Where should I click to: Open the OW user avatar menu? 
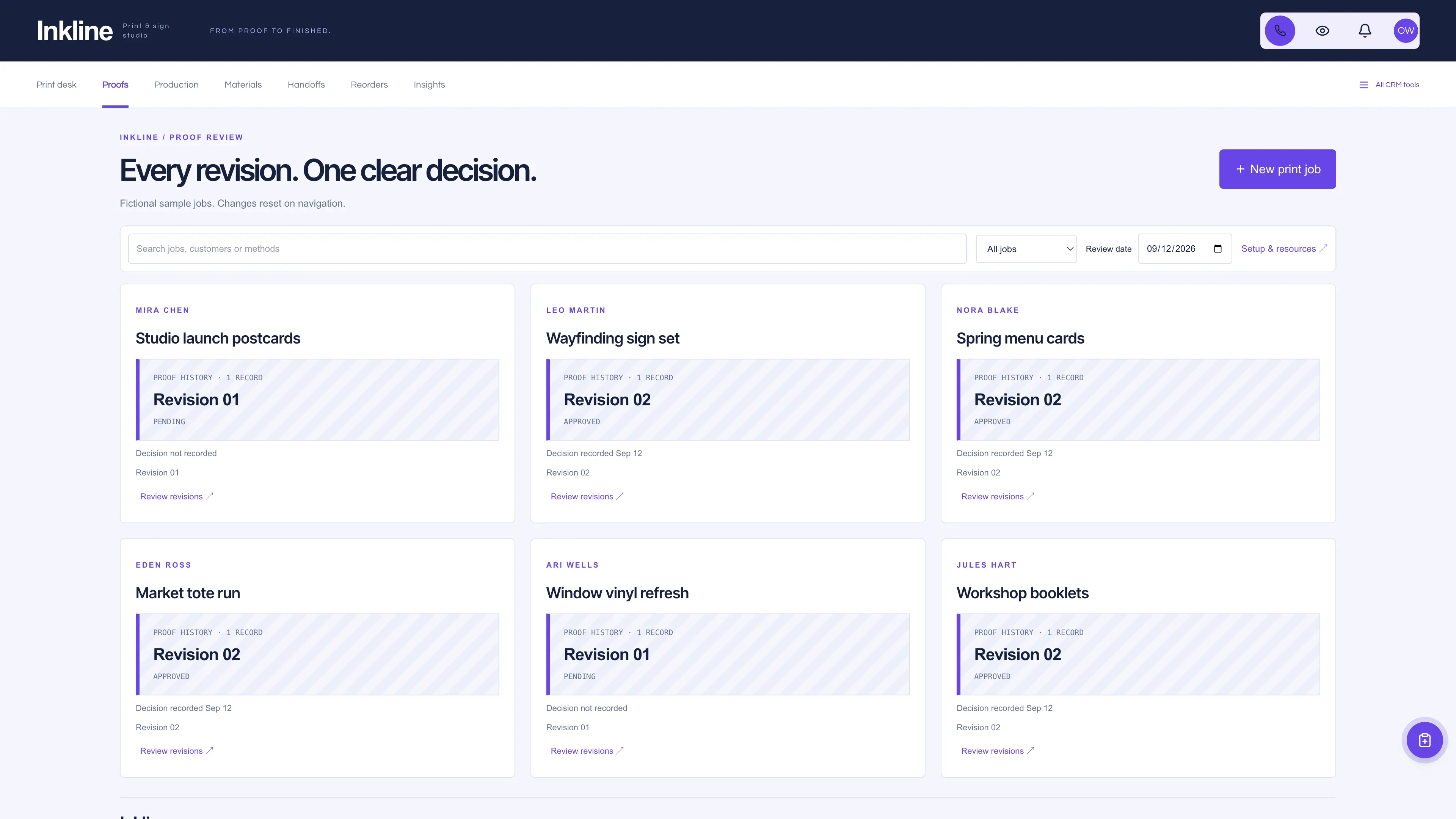(1405, 30)
